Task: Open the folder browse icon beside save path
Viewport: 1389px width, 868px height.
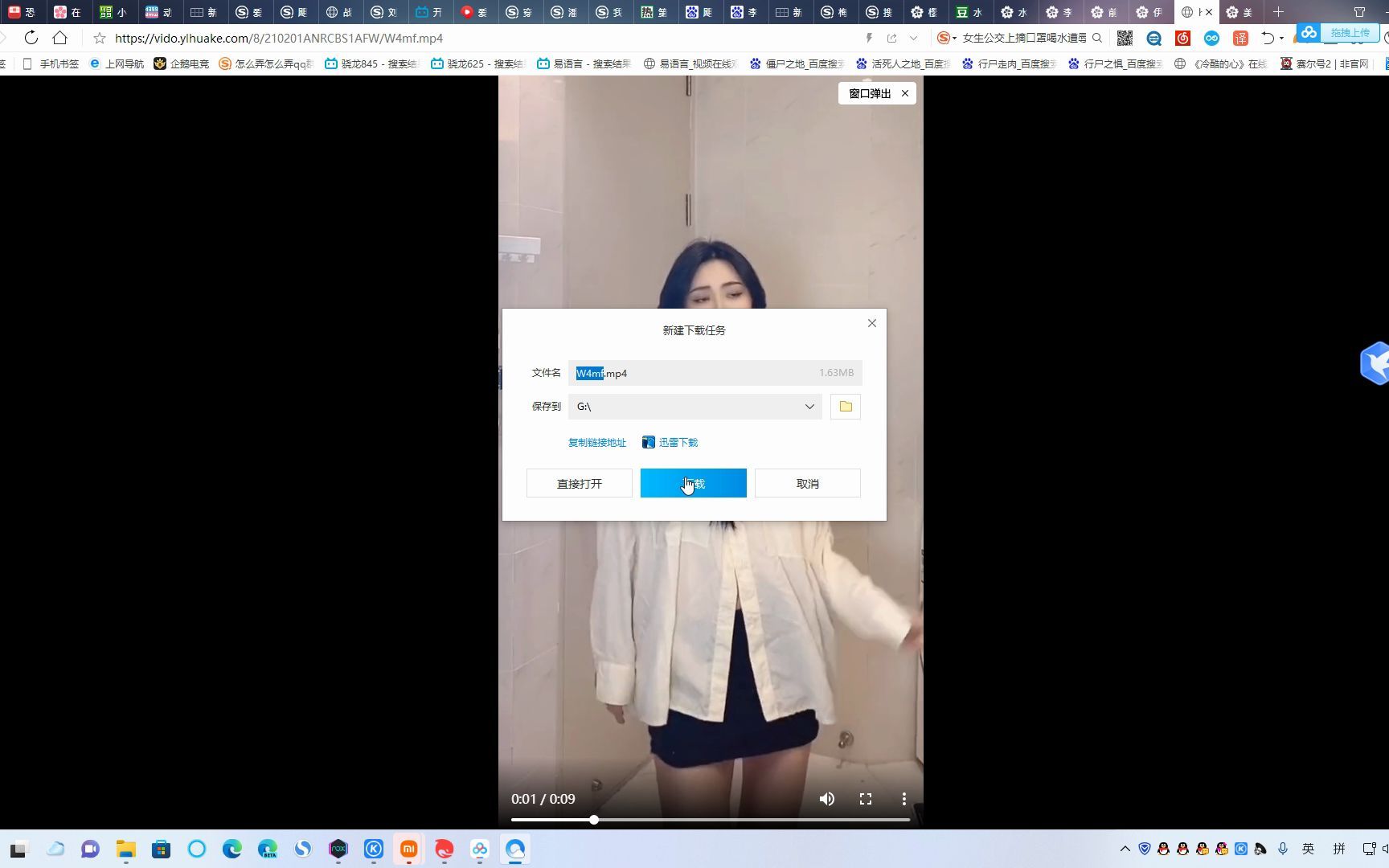Action: pos(845,407)
